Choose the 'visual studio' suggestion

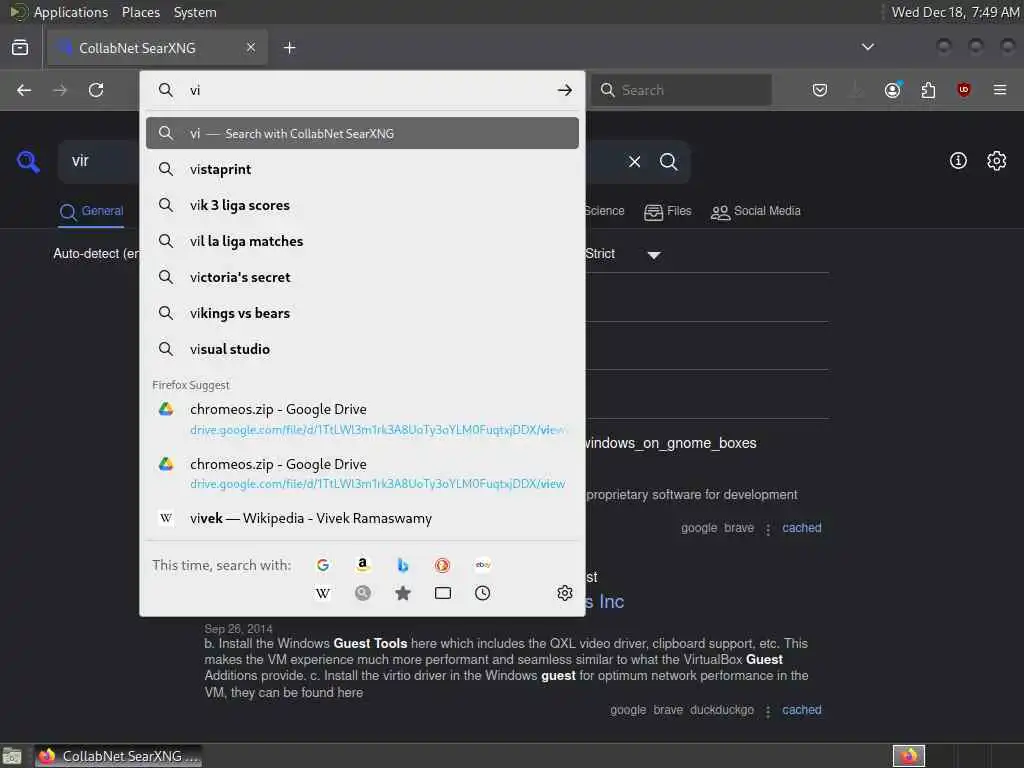(x=362, y=349)
